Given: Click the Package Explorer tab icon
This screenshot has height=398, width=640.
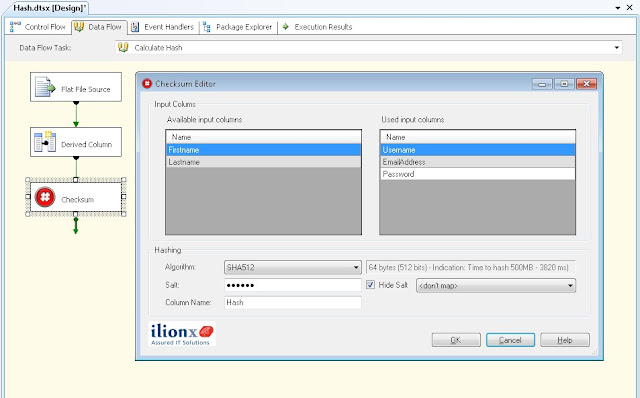Looking at the screenshot, I should (x=207, y=27).
